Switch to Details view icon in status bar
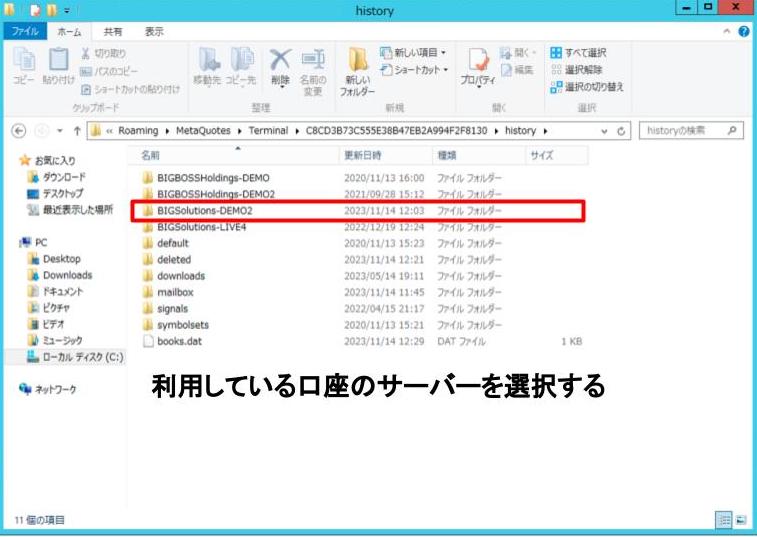 pos(724,520)
